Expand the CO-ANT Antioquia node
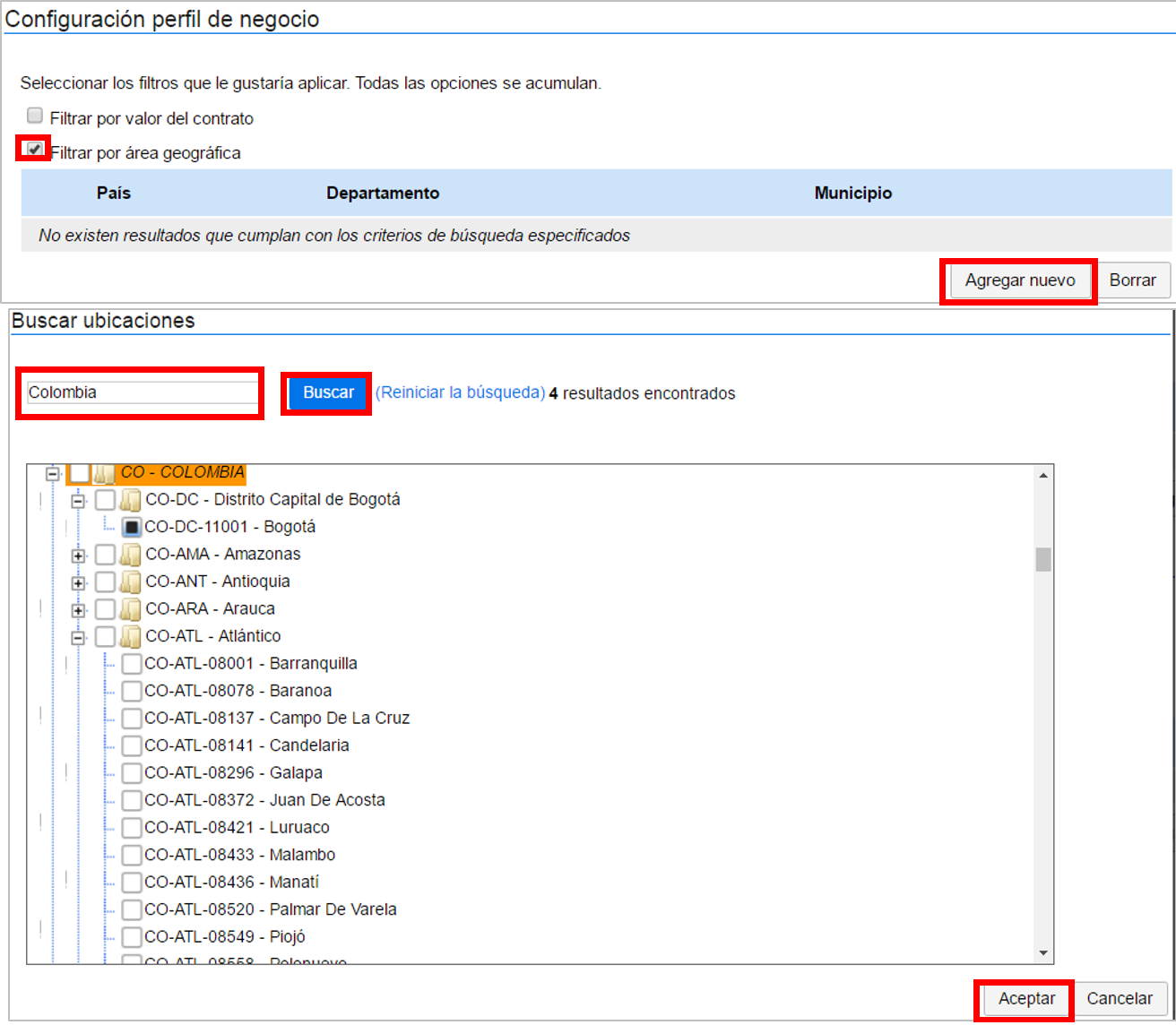1176x1025 pixels. (79, 583)
